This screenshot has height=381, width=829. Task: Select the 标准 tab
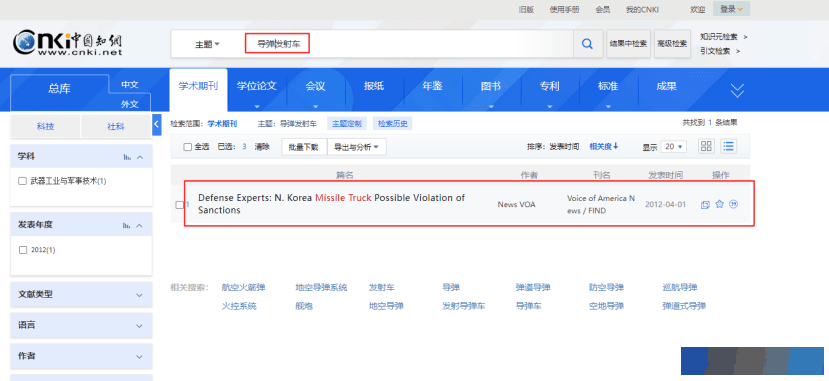(608, 86)
